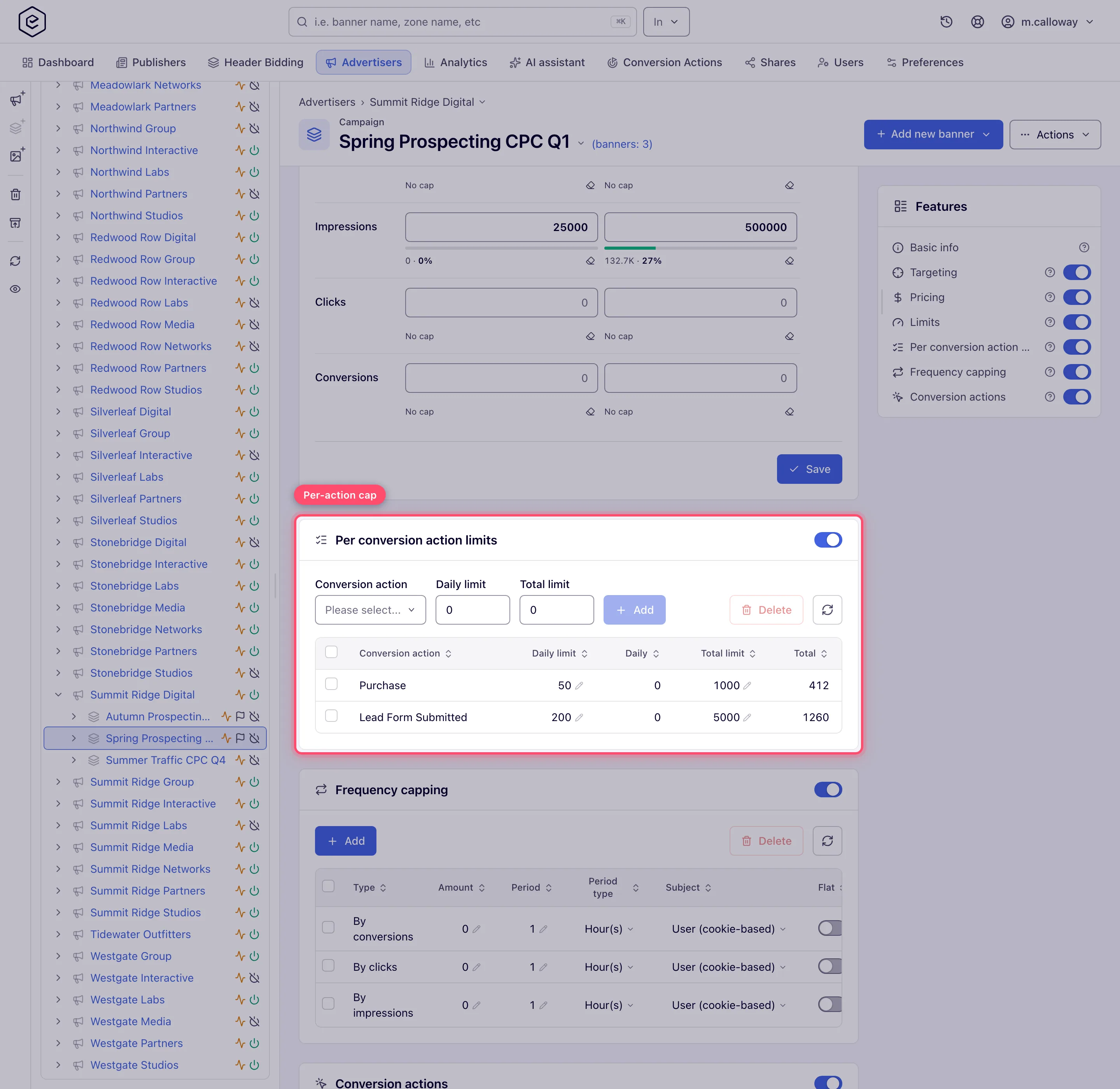Open the help lifebuoy icon
The height and width of the screenshot is (1089, 1120).
[x=977, y=22]
